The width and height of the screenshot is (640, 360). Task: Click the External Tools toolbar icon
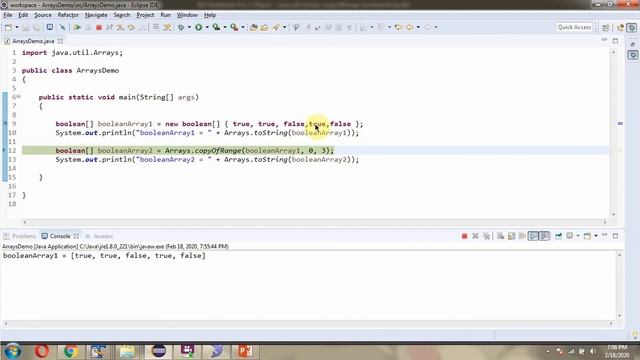[x=234, y=27]
